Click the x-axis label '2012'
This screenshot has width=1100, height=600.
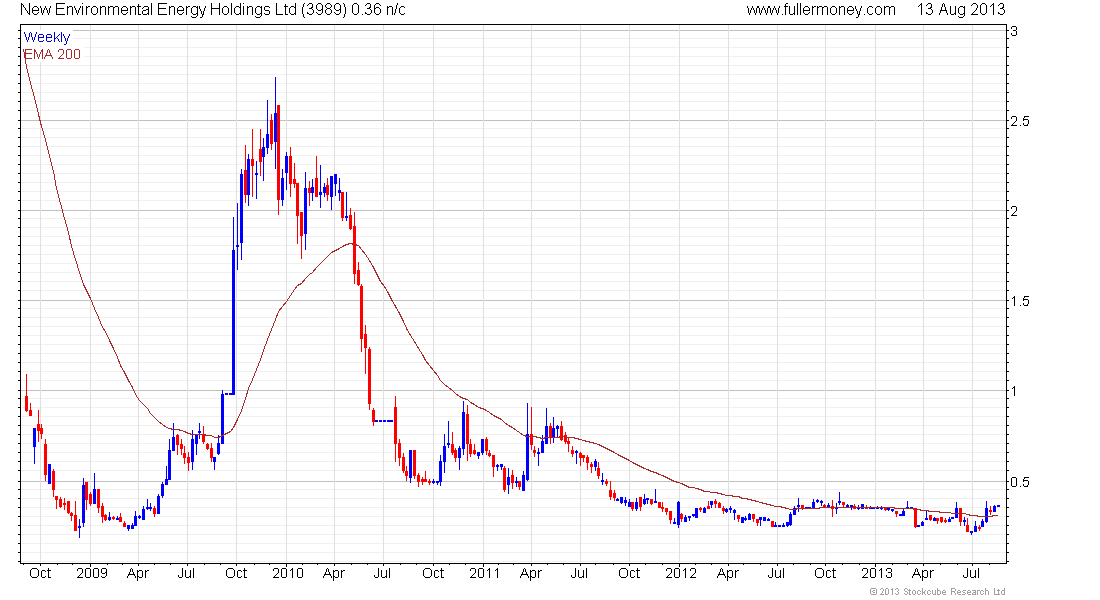tap(680, 573)
